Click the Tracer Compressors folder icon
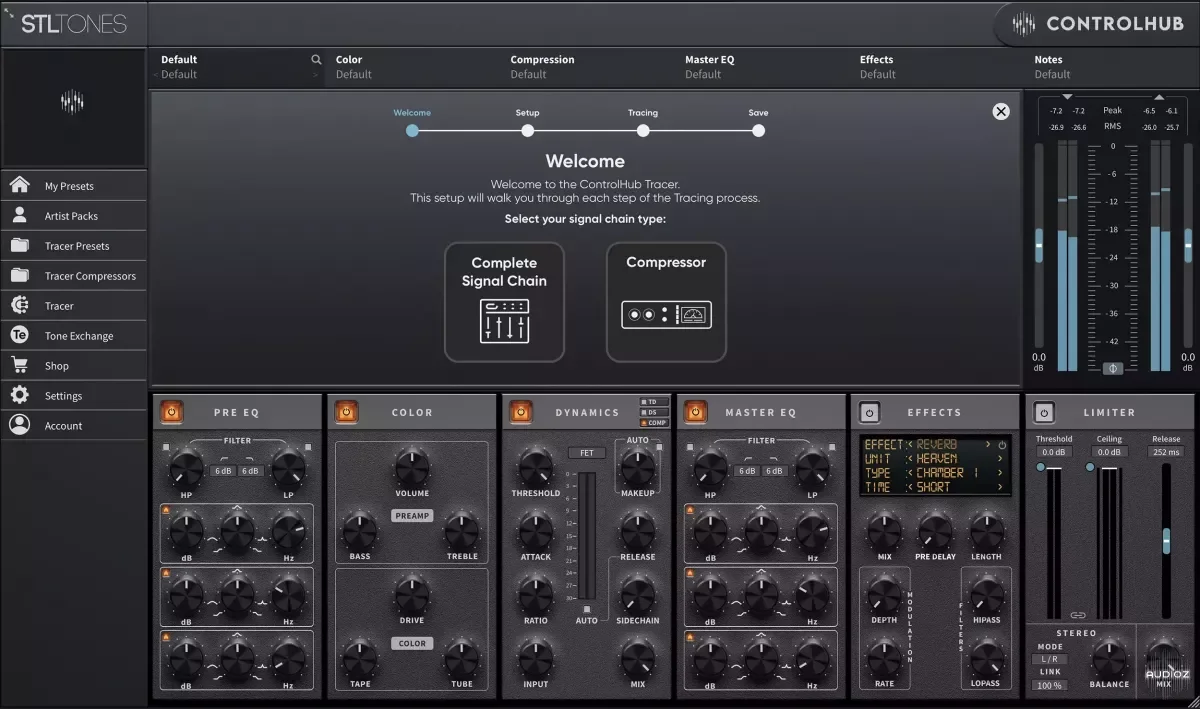The height and width of the screenshot is (709, 1200). click(19, 276)
